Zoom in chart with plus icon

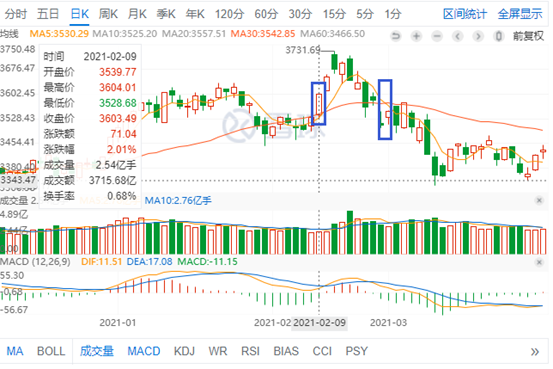coord(417,36)
